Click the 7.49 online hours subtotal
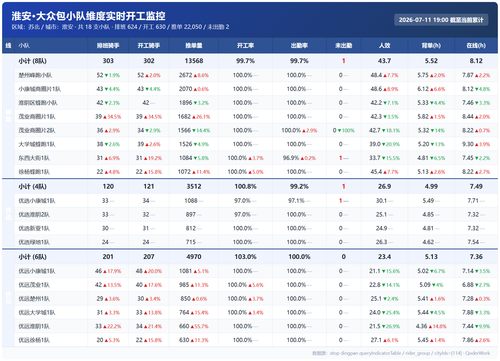The height and width of the screenshot is (361, 500). coord(476,187)
